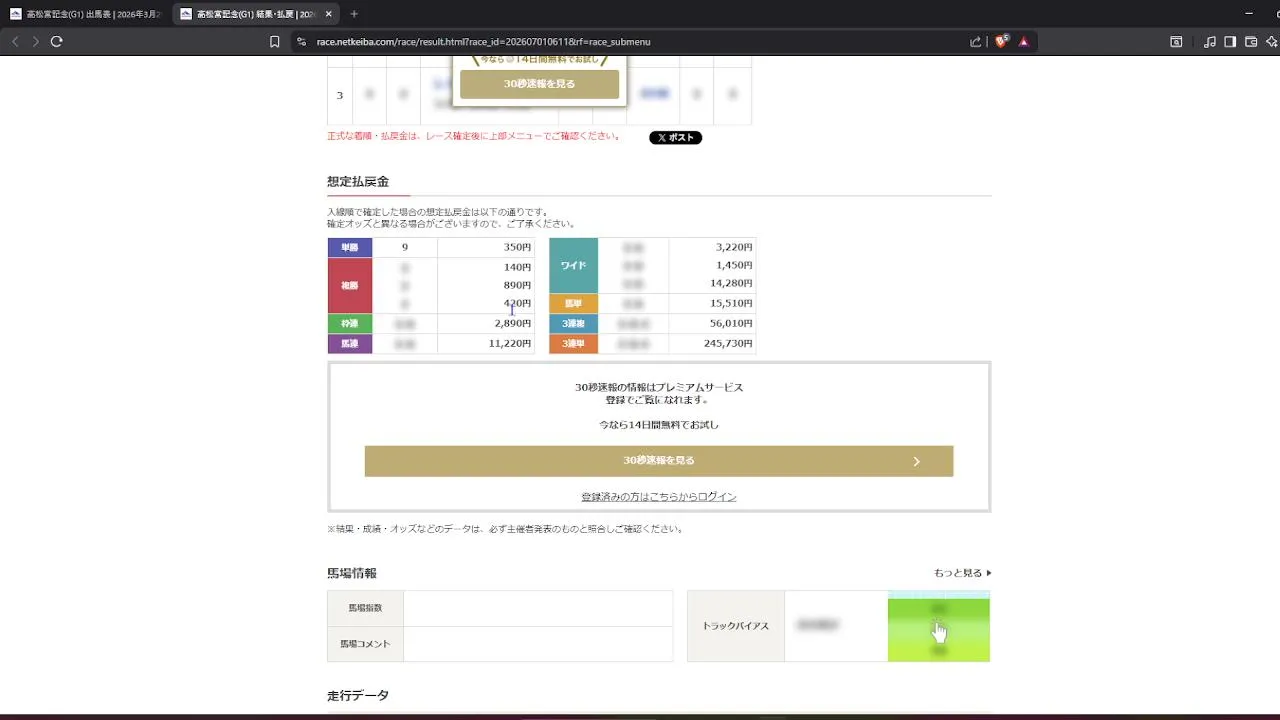Click the 複勝 label cell
This screenshot has height=720, width=1280.
(x=350, y=285)
